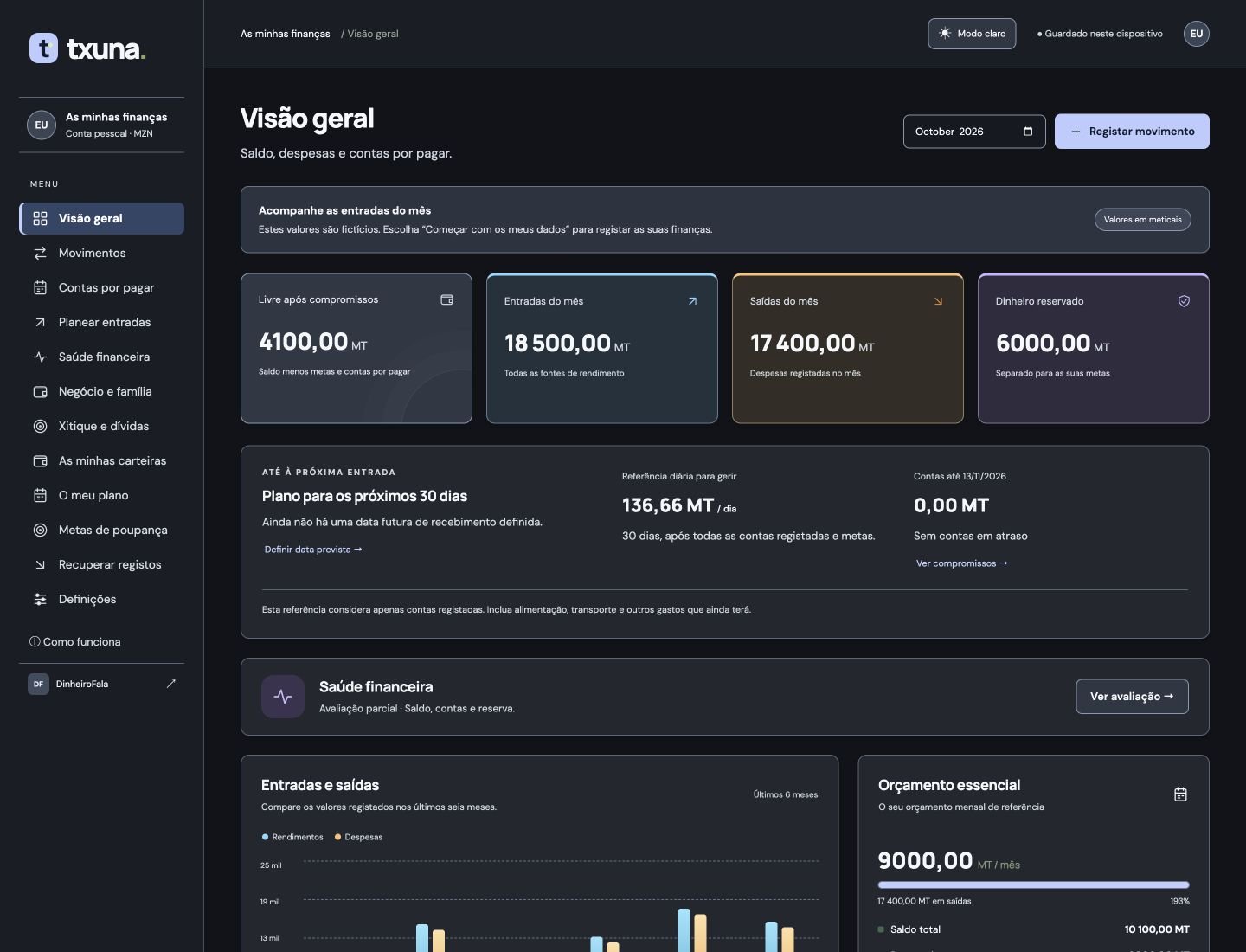Click the As minhas carteiras wallet icon

40,460
